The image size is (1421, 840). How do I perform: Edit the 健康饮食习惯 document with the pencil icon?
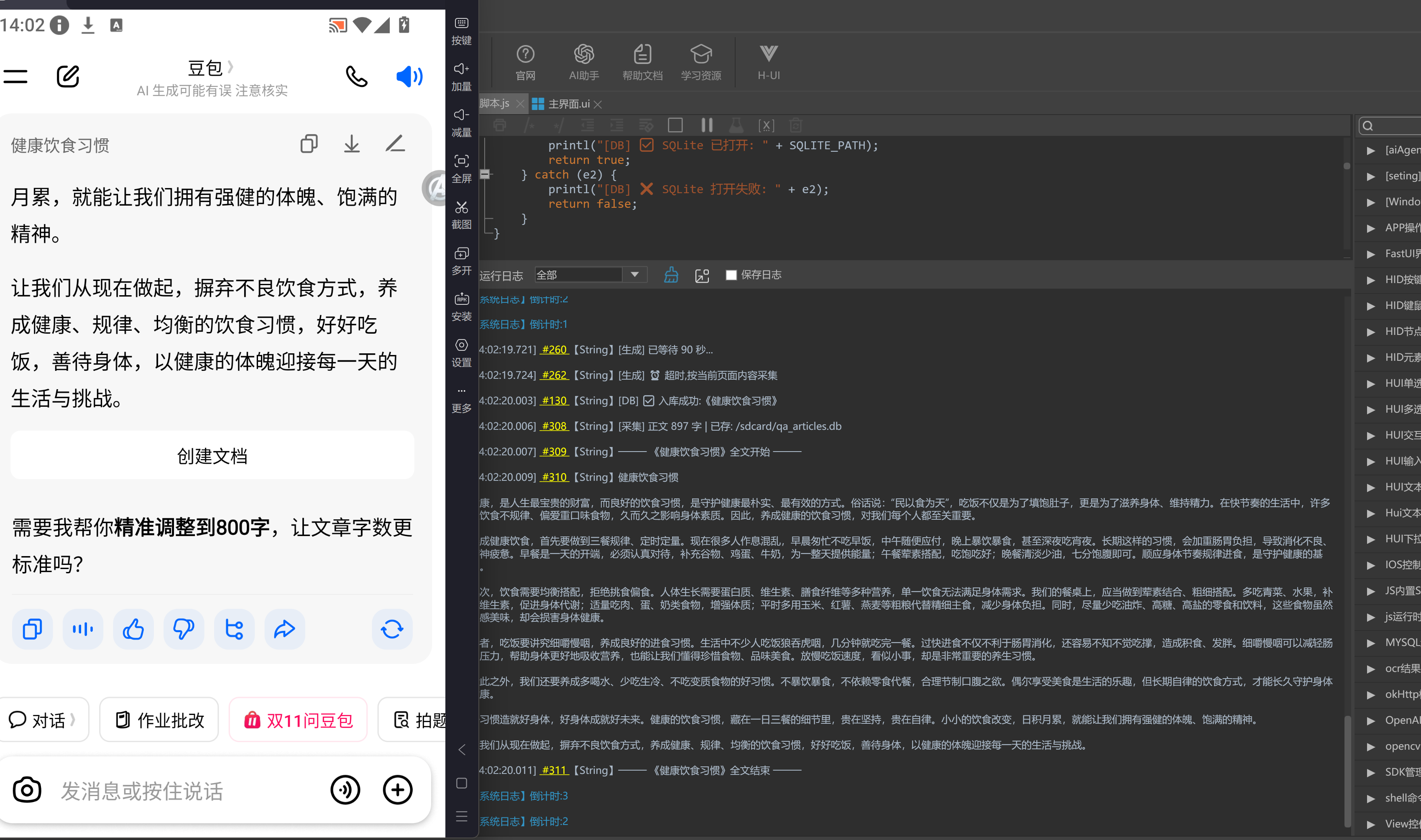pos(395,144)
